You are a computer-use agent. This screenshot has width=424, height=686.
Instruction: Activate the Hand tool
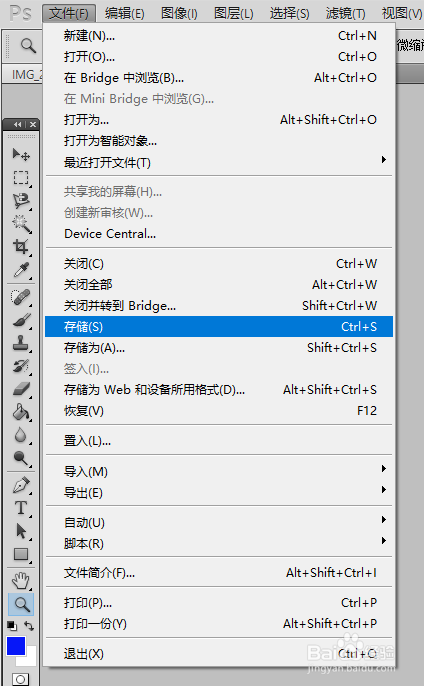click(21, 581)
